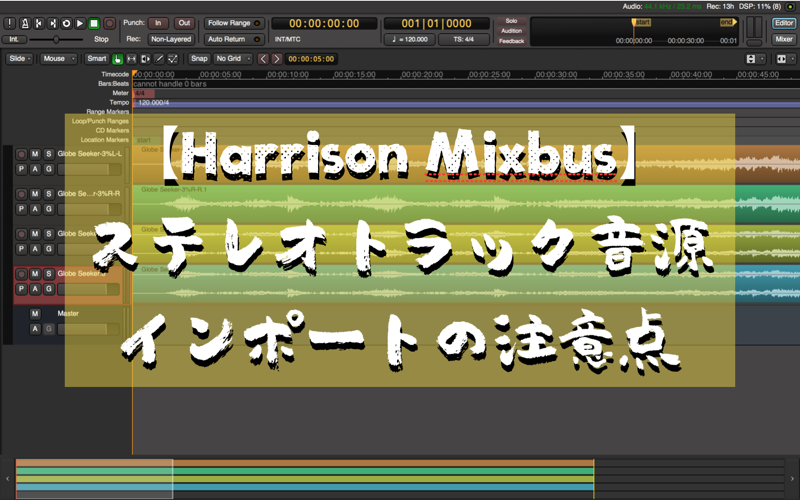Open the track height dropdown arrow
The width and height of the screenshot is (800, 500).
[761, 59]
